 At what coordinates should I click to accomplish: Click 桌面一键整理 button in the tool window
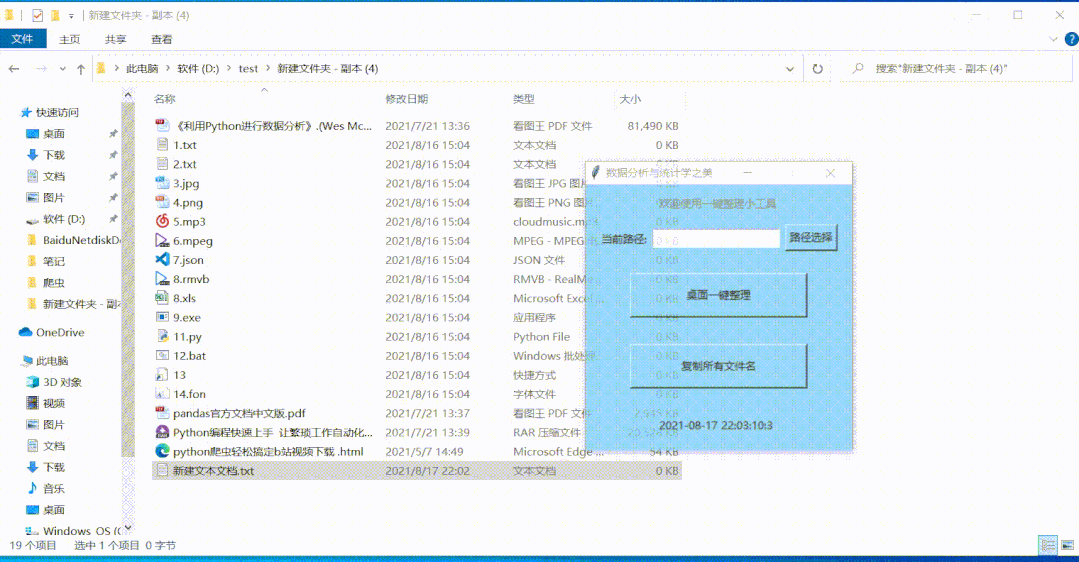pos(718,295)
